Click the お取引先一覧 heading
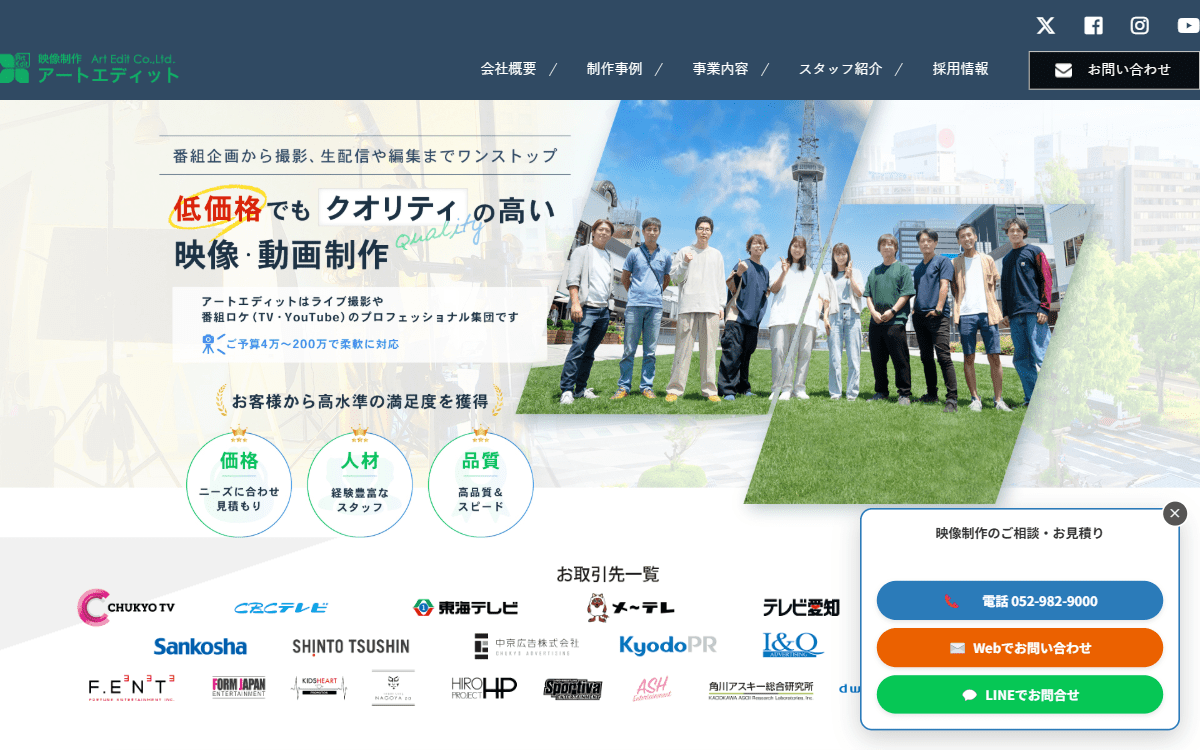 (608, 574)
